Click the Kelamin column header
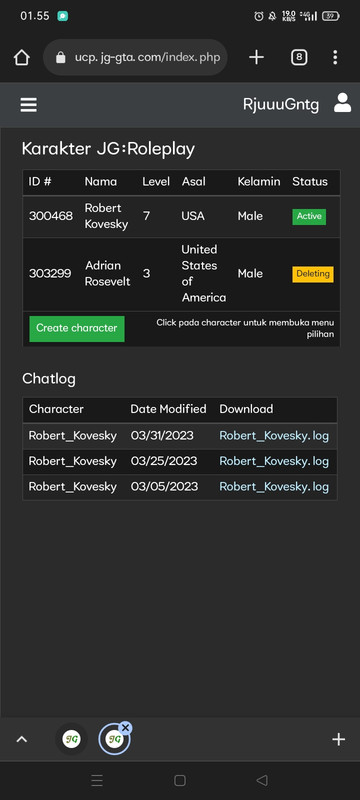The image size is (360, 800). coord(259,182)
